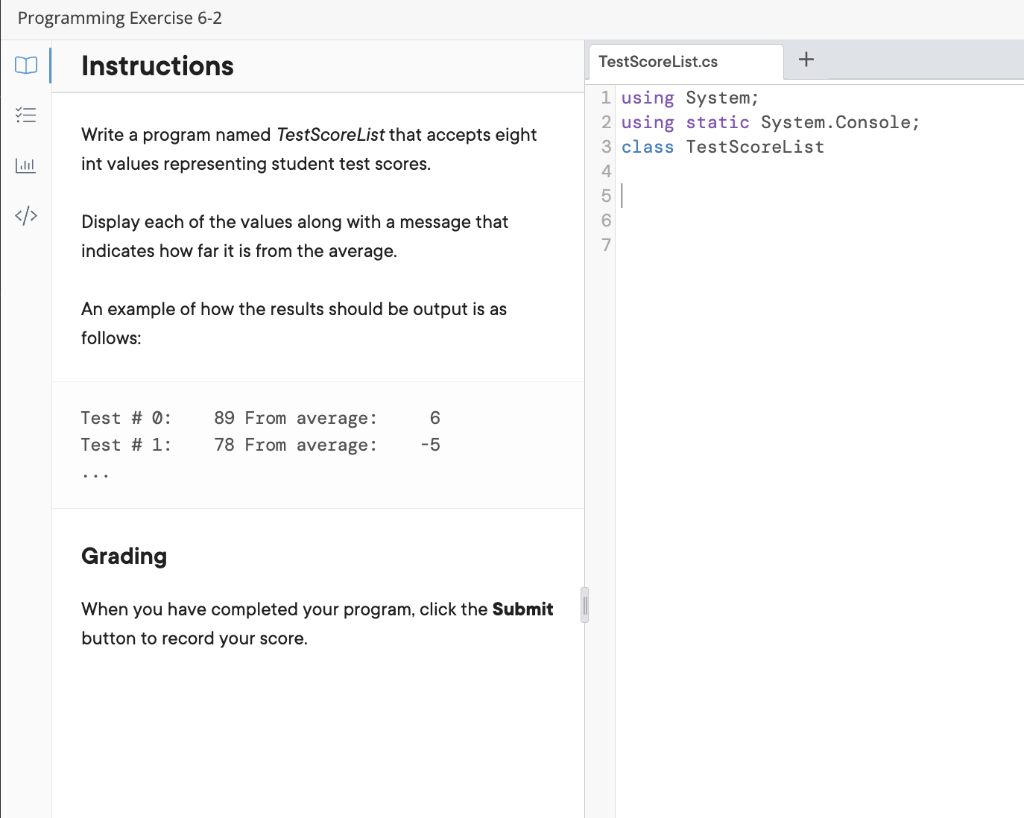The image size is (1024, 818).
Task: Open the code brackets icon in sidebar
Action: (x=25, y=214)
